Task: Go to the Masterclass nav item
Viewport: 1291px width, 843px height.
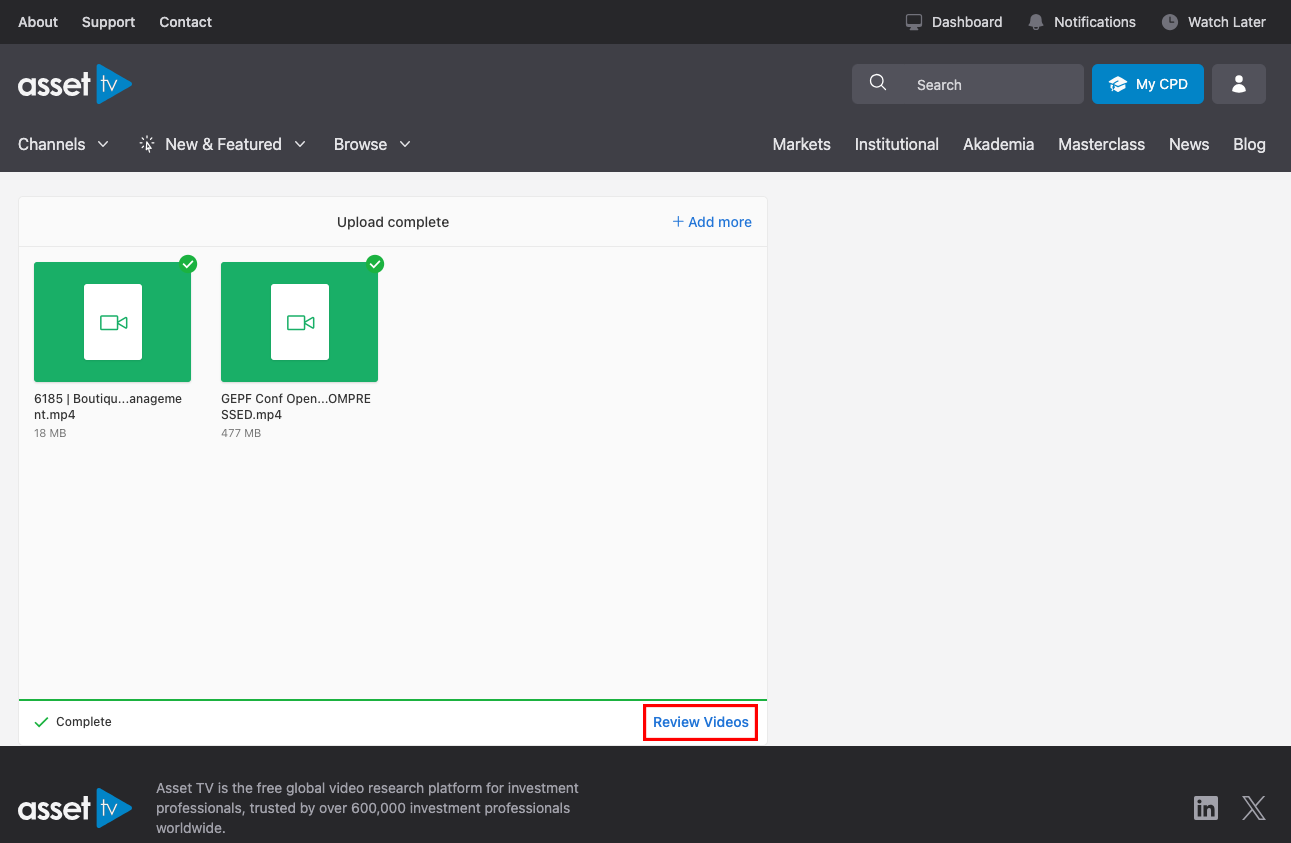Action: click(1101, 144)
